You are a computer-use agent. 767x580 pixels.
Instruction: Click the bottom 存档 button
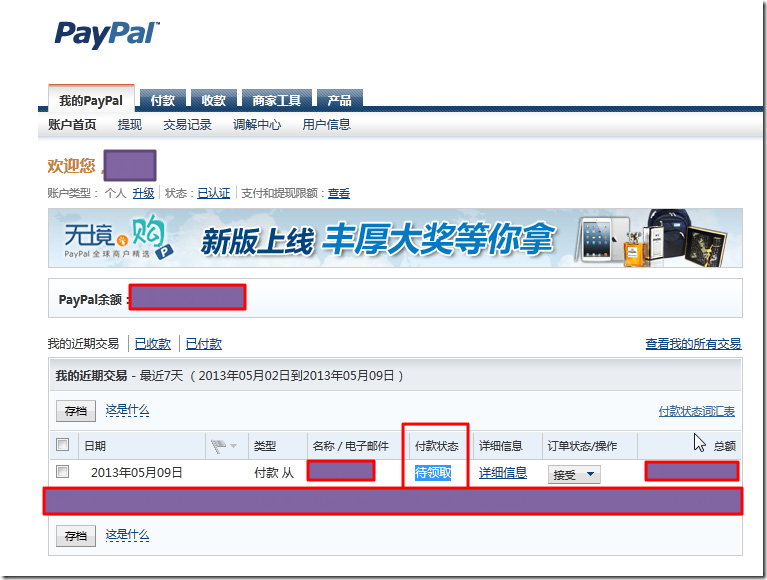(76, 536)
